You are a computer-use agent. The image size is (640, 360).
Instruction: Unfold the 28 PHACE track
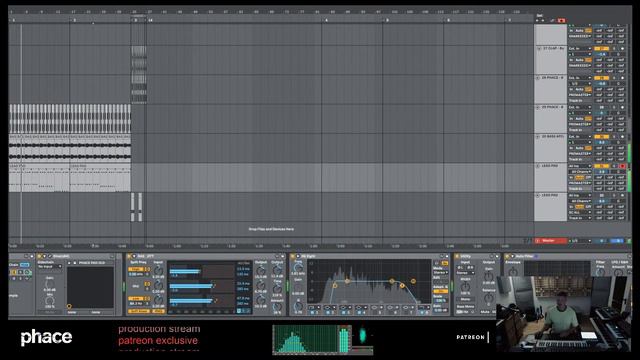click(538, 78)
